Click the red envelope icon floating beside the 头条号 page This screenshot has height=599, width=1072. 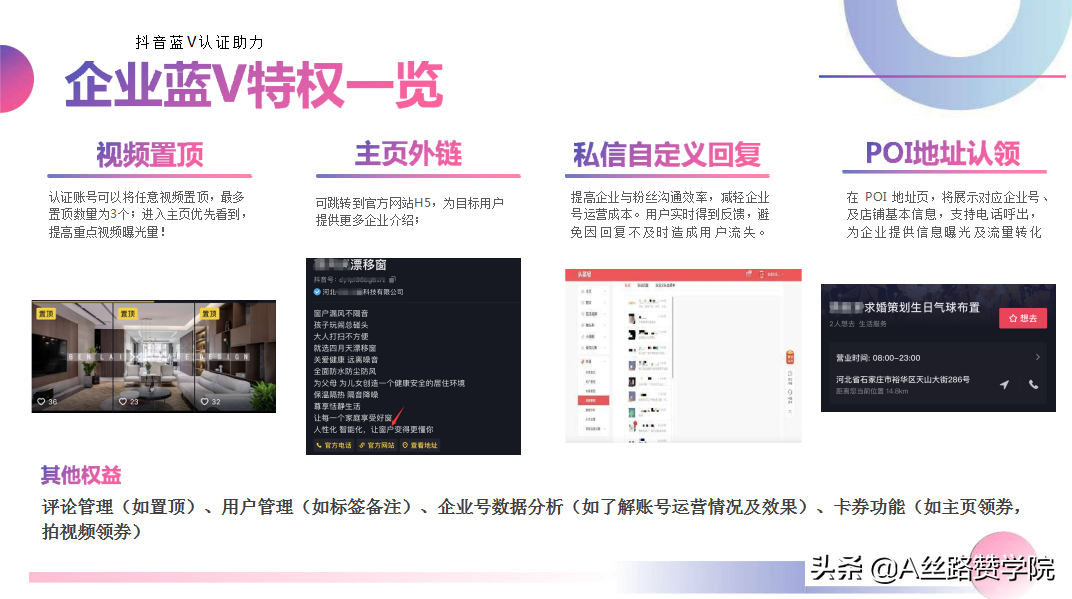click(x=790, y=357)
